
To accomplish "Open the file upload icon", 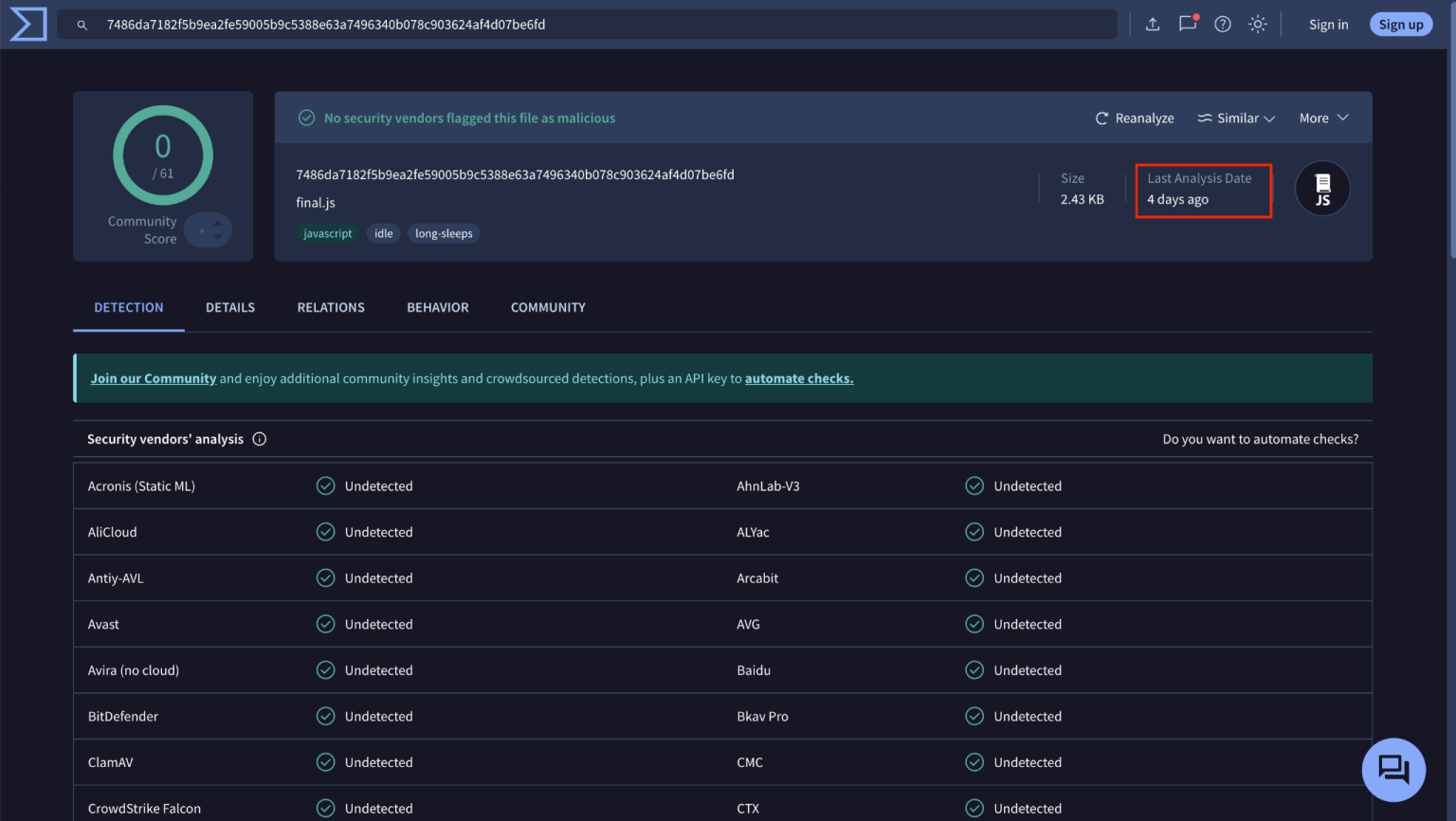I will tap(1153, 24).
